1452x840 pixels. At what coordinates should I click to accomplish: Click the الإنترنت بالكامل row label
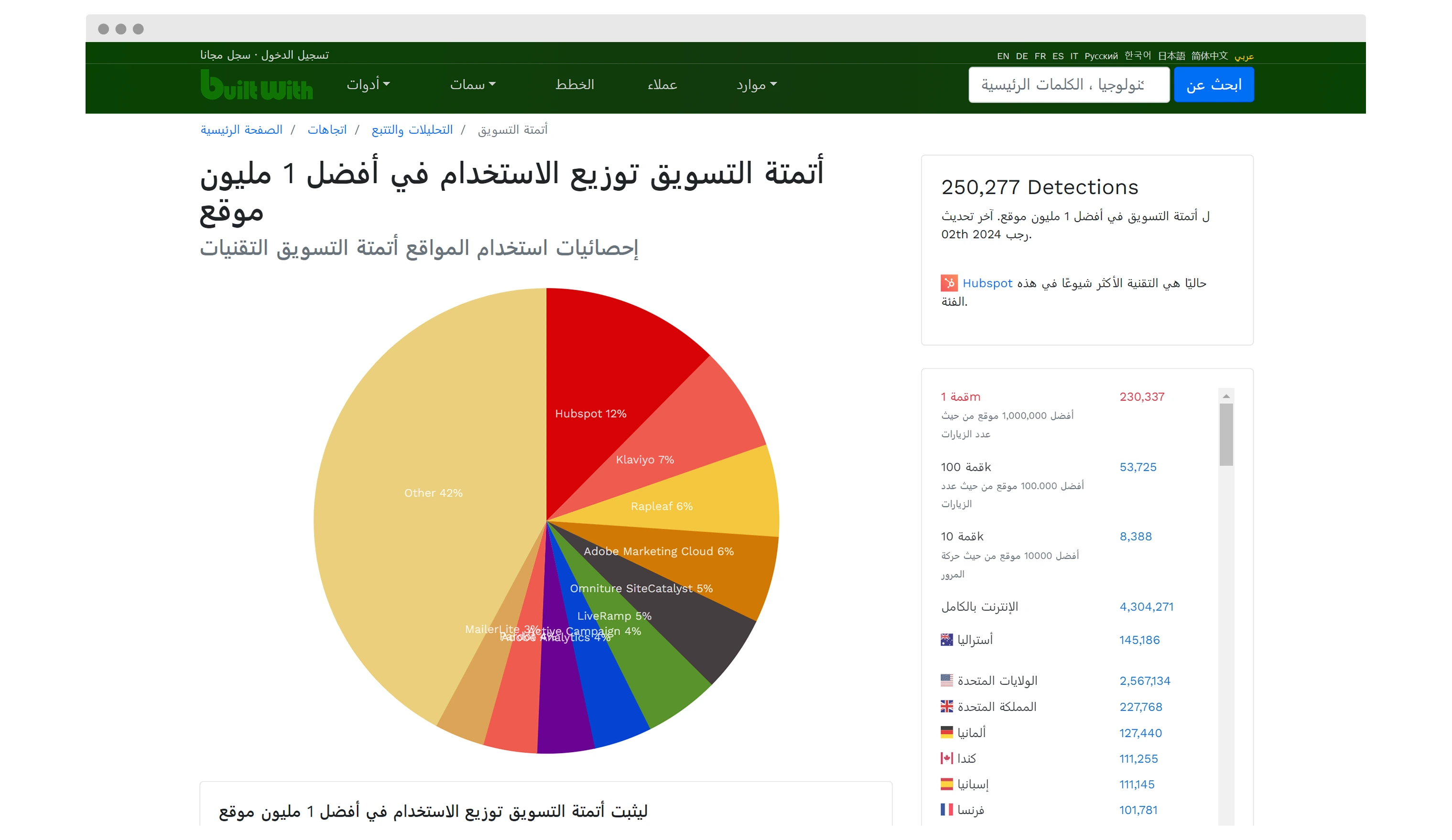pyautogui.click(x=979, y=607)
